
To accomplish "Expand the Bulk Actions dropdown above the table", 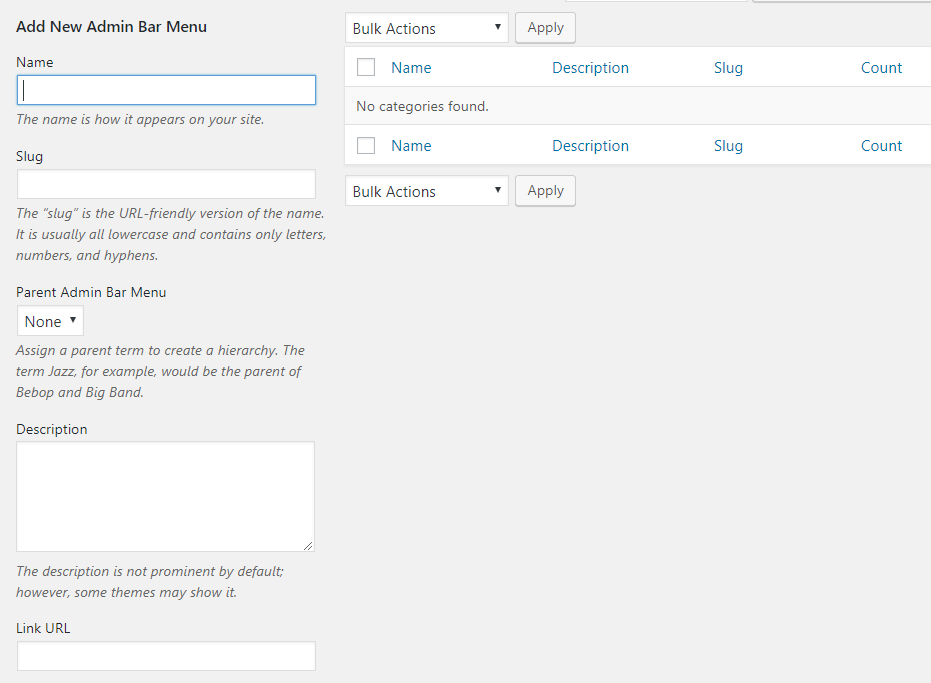I will tap(426, 28).
